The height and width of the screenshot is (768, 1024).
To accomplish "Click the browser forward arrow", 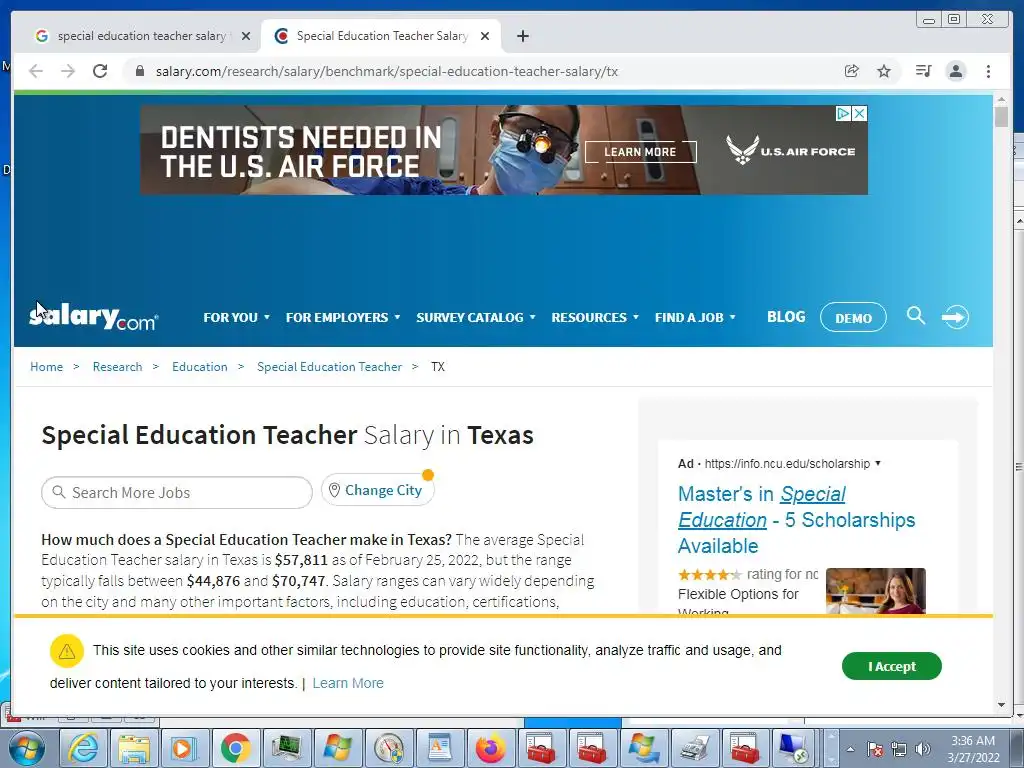I will tap(68, 71).
